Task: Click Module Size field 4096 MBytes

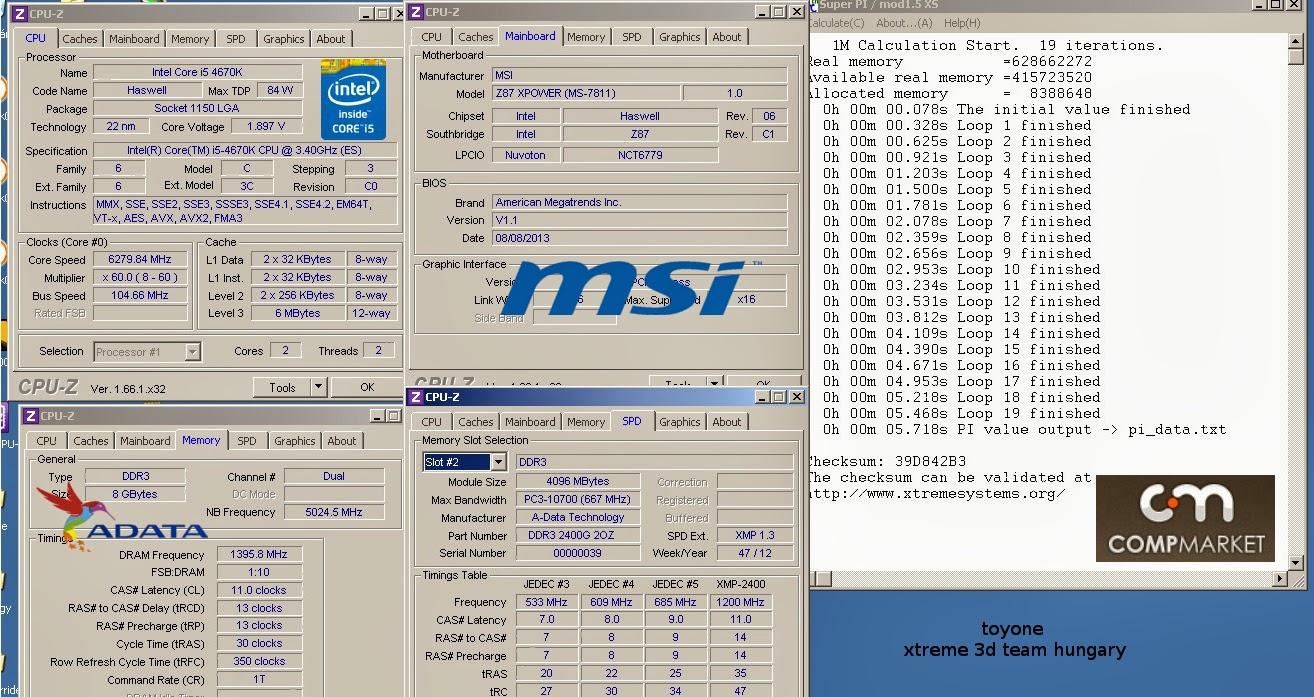Action: point(580,481)
